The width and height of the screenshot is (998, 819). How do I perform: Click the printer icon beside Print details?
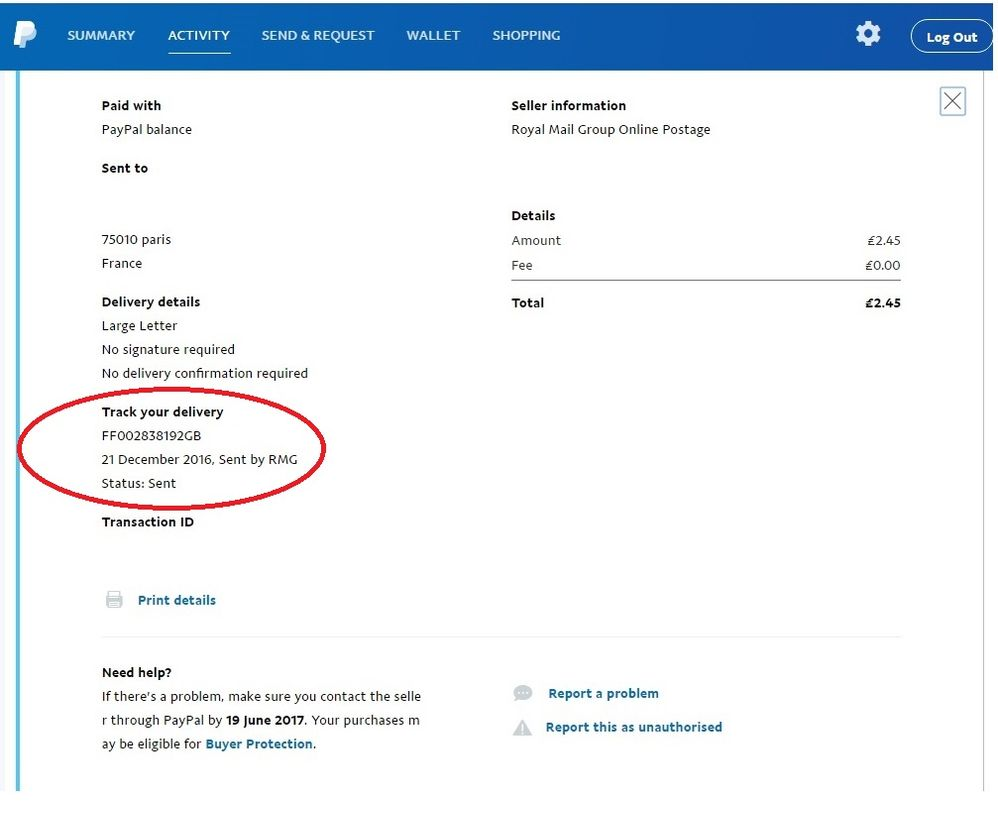coord(114,599)
